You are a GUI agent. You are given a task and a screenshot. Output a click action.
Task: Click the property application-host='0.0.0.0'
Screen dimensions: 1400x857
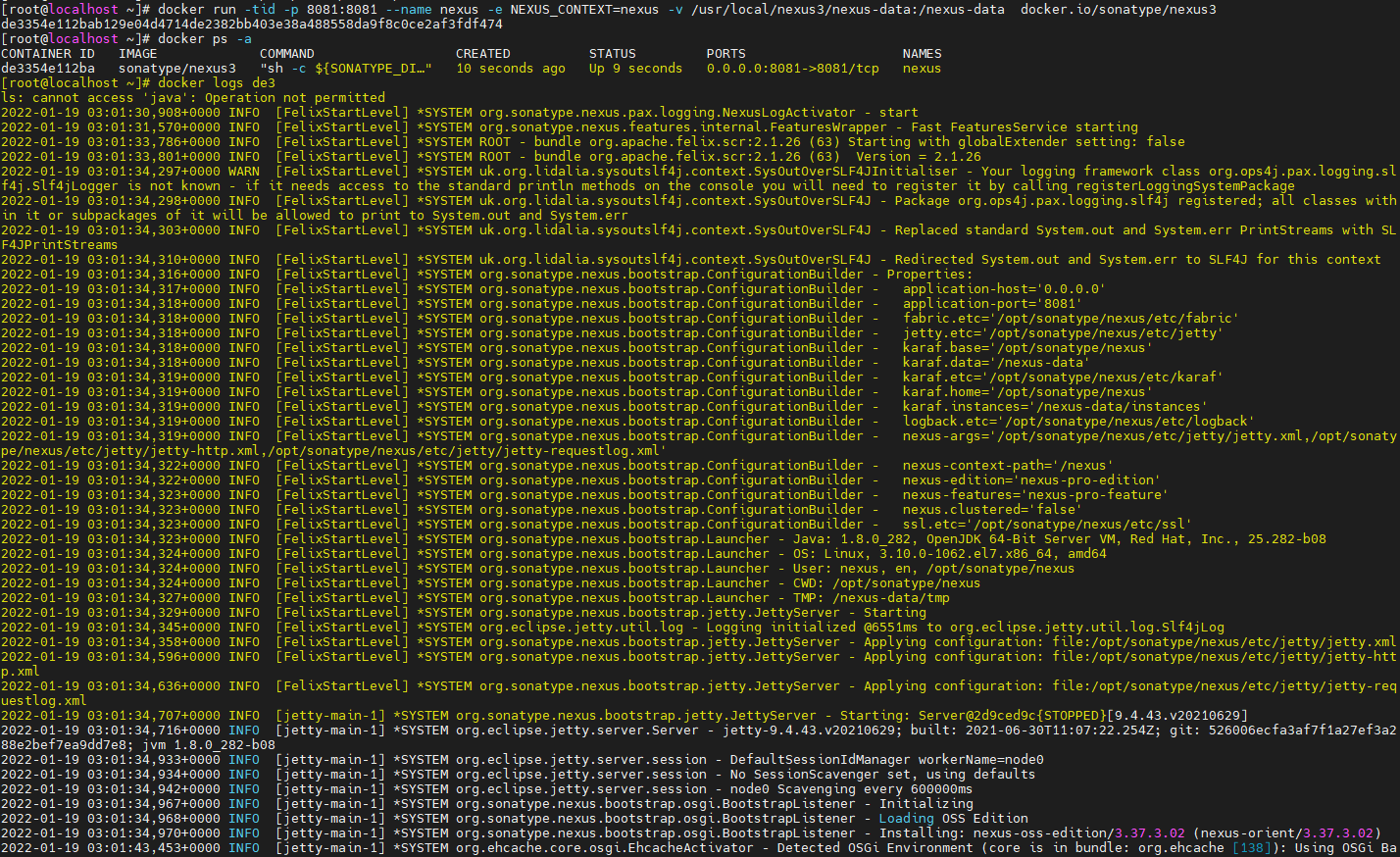(1005, 288)
